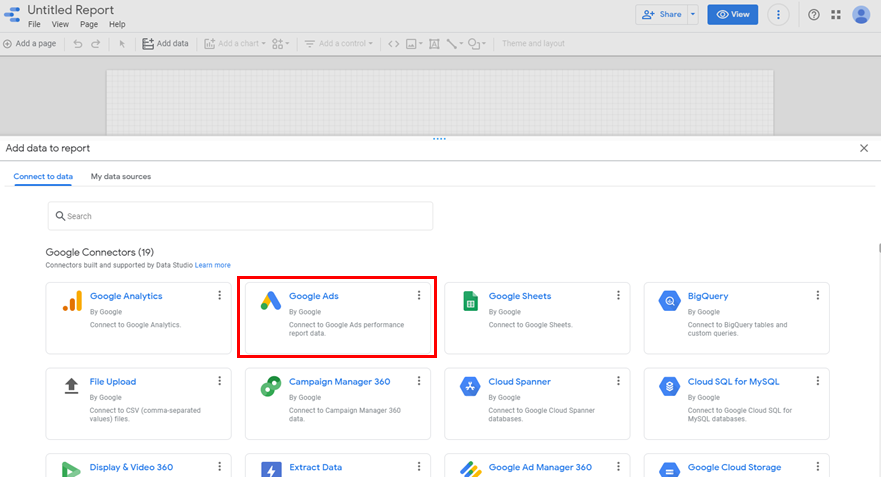Open Campaign Manager 360 options menu
This screenshot has width=881, height=477.
(419, 381)
